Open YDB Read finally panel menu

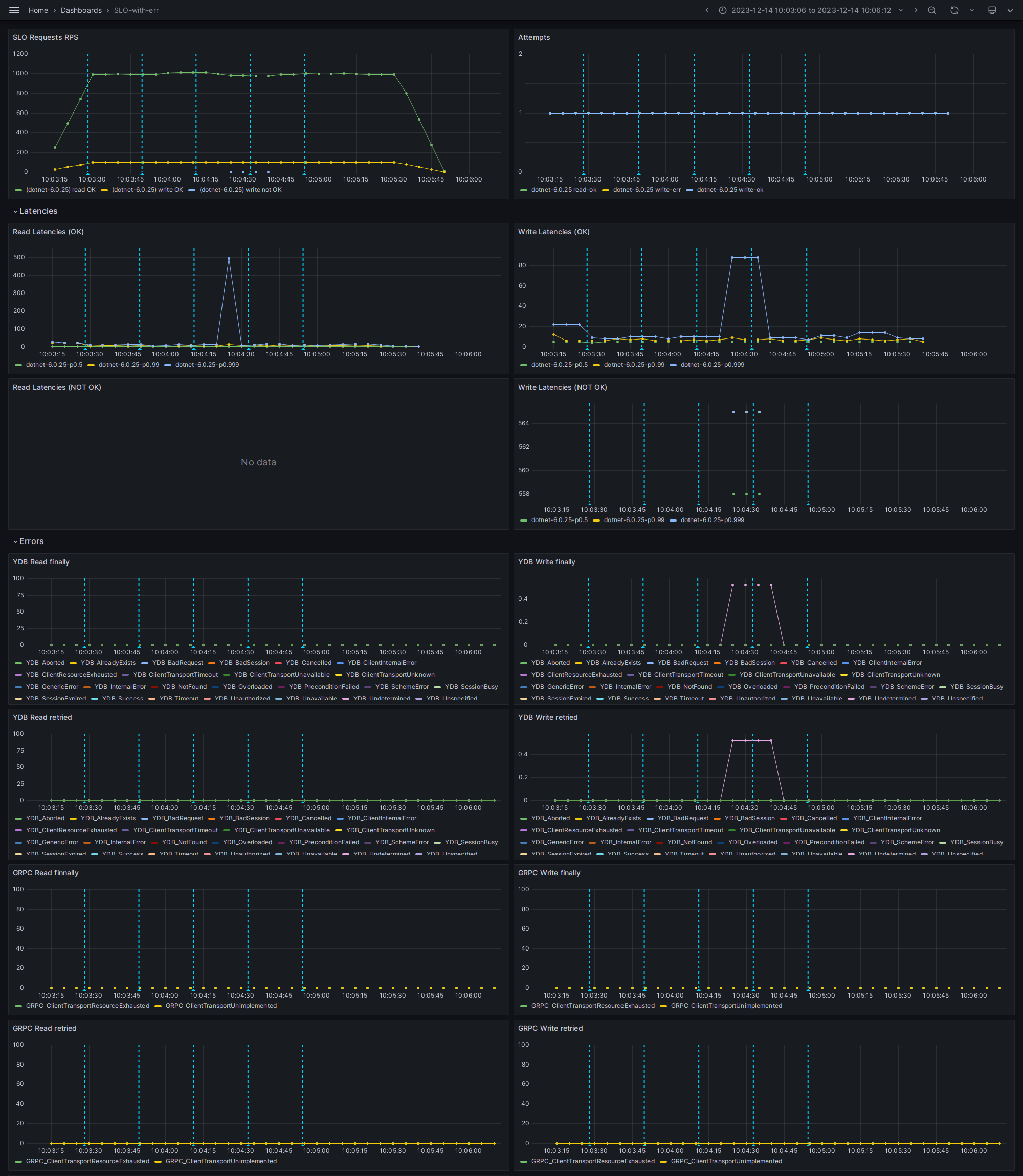click(41, 562)
